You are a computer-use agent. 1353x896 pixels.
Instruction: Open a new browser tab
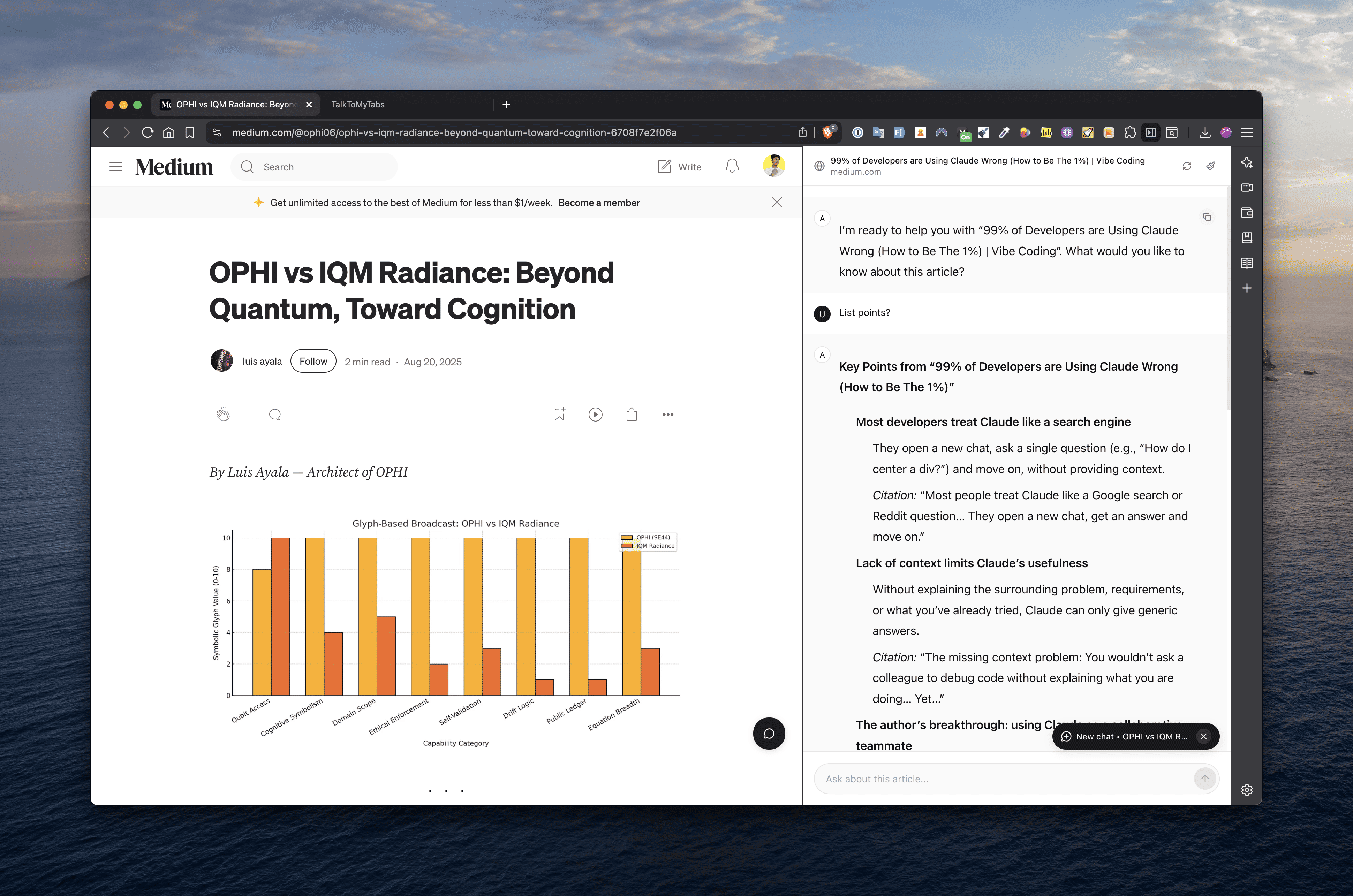click(506, 105)
